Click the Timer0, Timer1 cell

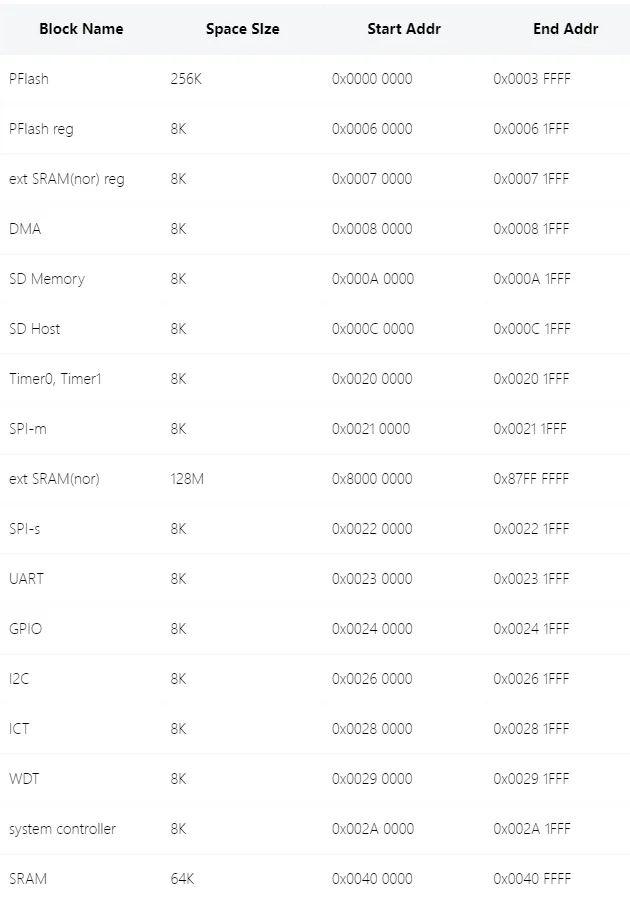[x=55, y=379]
